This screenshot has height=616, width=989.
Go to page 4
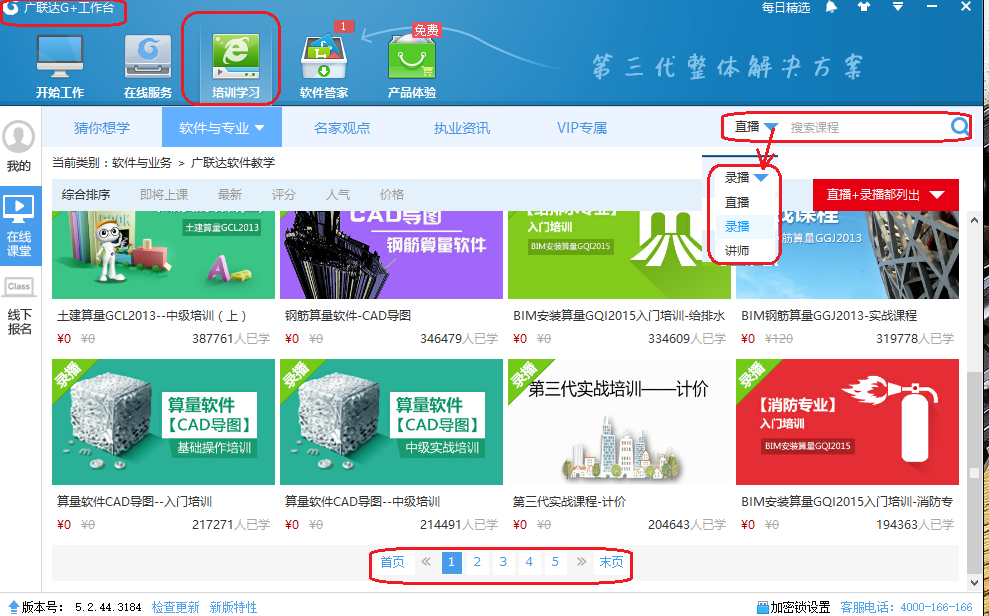(x=529, y=562)
